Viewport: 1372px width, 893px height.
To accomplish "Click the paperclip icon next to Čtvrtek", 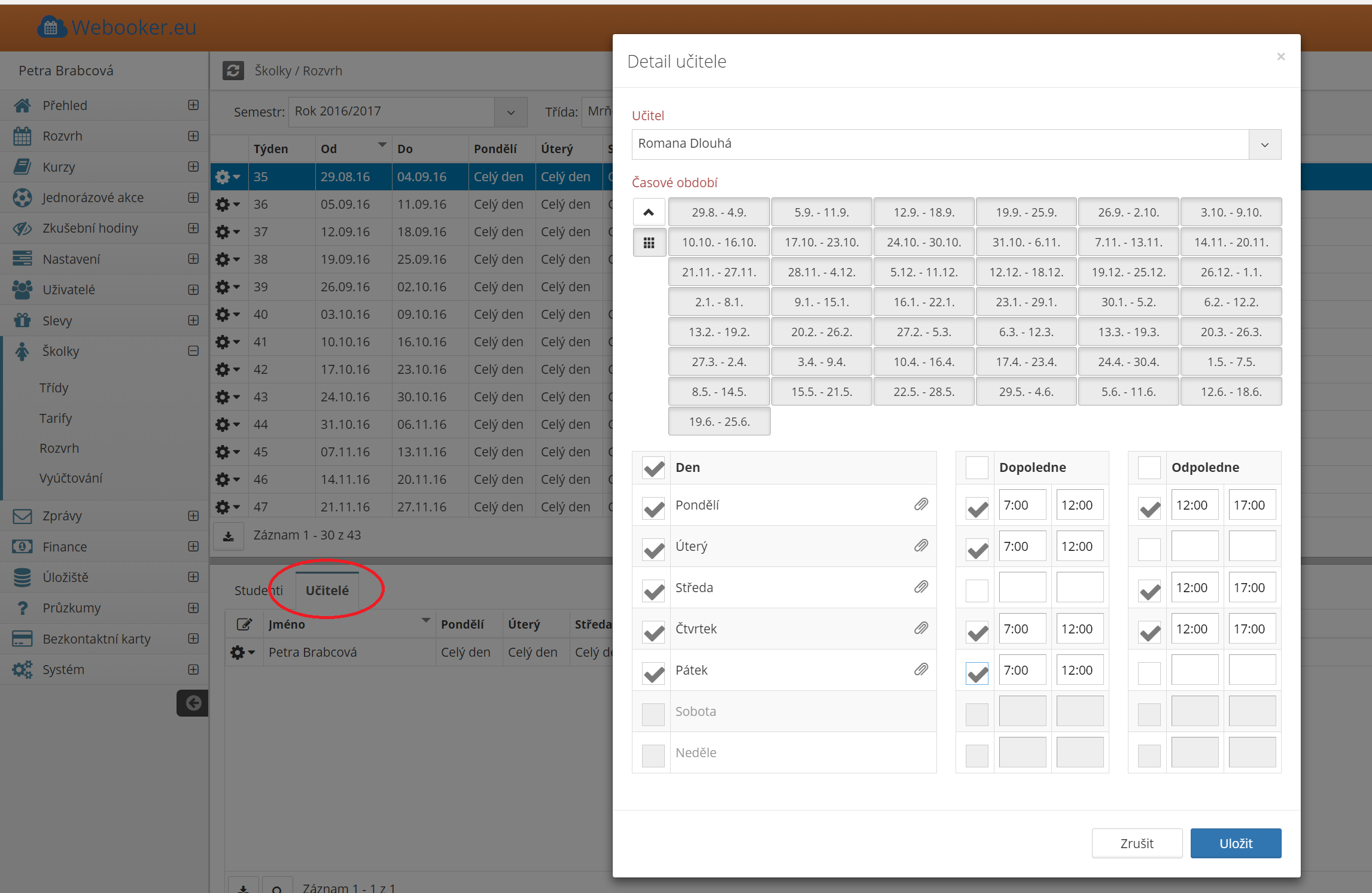I will pyautogui.click(x=921, y=629).
